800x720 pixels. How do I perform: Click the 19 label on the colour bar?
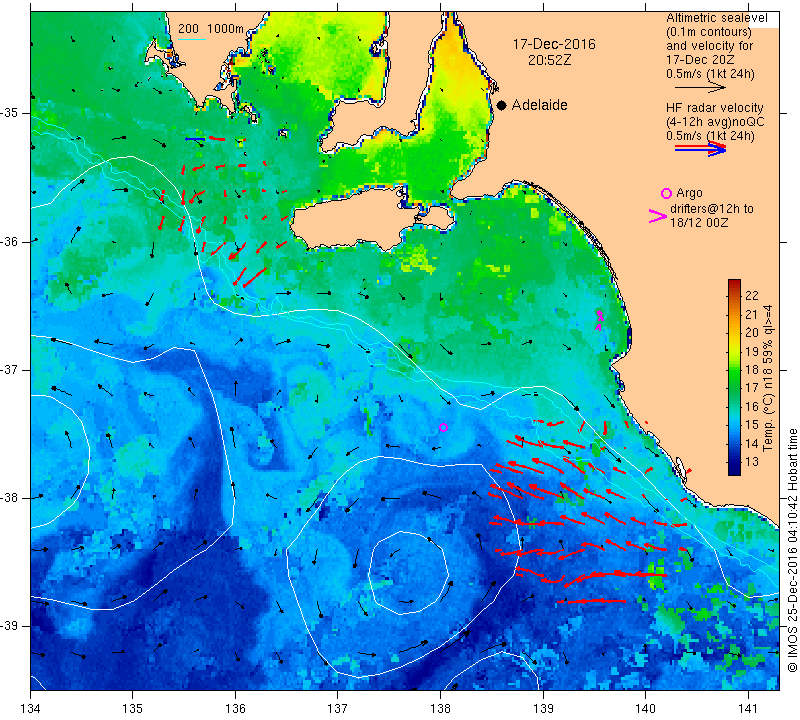752,351
